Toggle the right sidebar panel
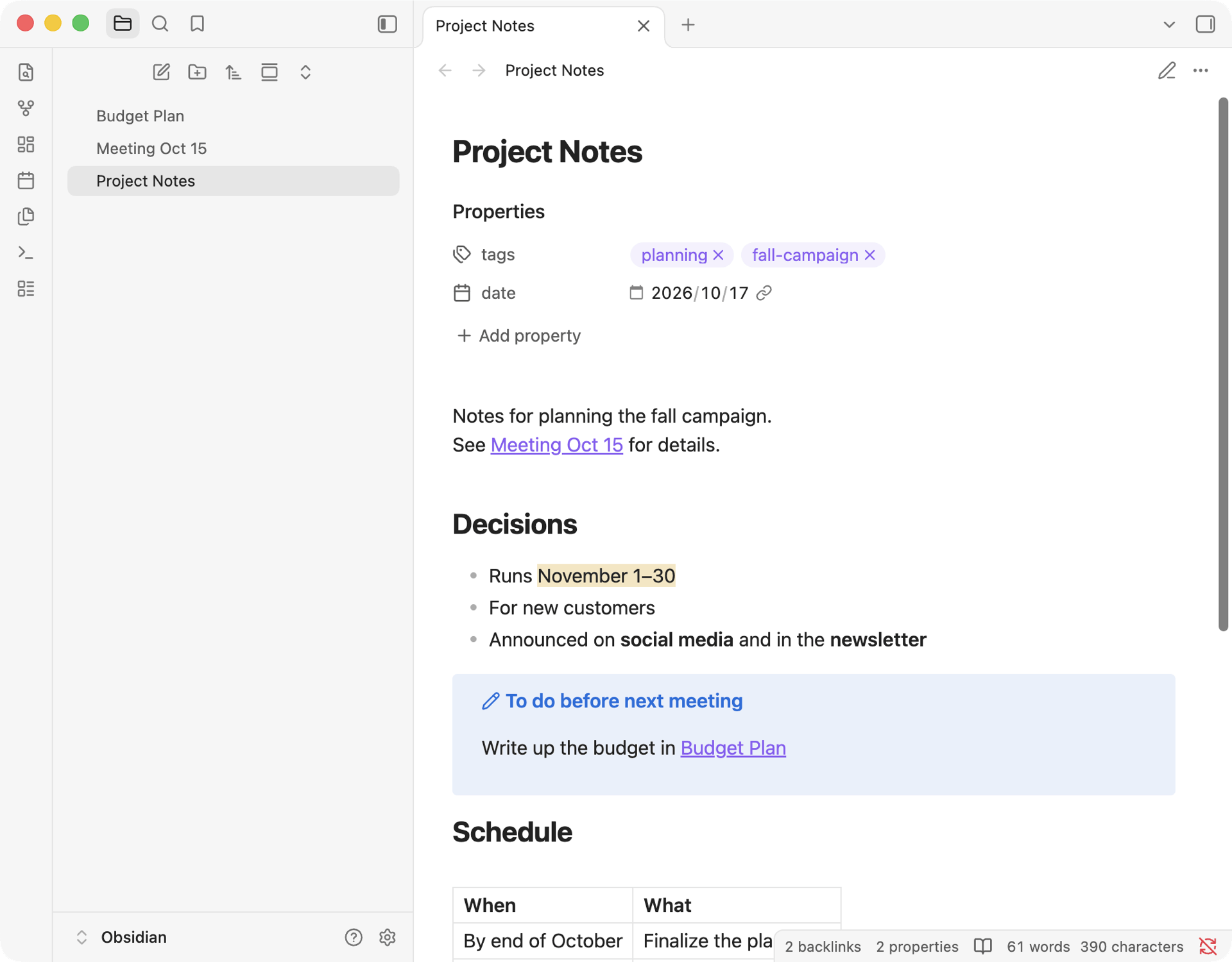The image size is (1232, 962). pyautogui.click(x=1205, y=24)
